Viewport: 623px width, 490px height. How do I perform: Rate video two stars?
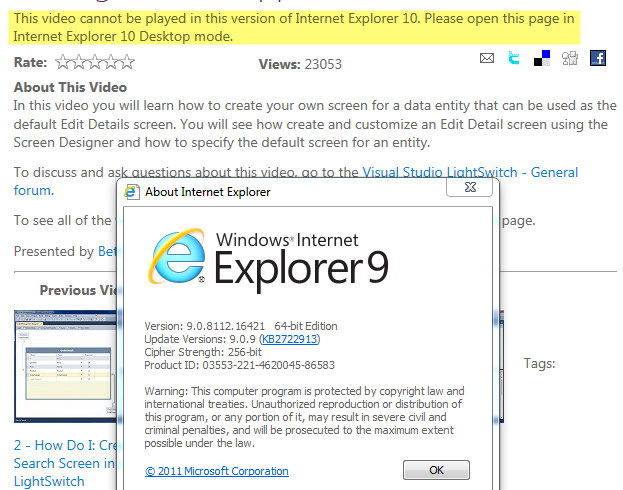79,62
